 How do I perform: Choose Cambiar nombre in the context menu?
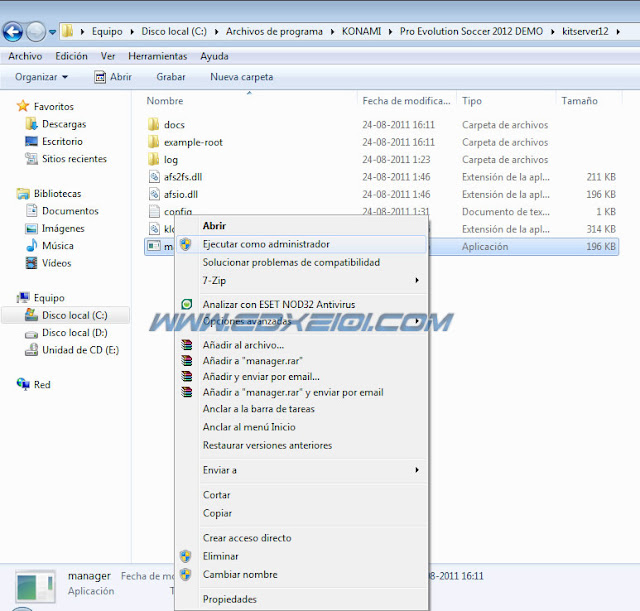[x=301, y=574]
